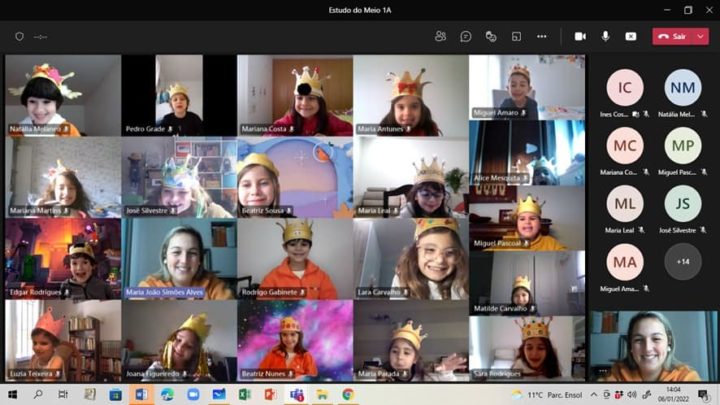The width and height of the screenshot is (720, 405).
Task: Open the meeting chat
Action: [x=466, y=36]
